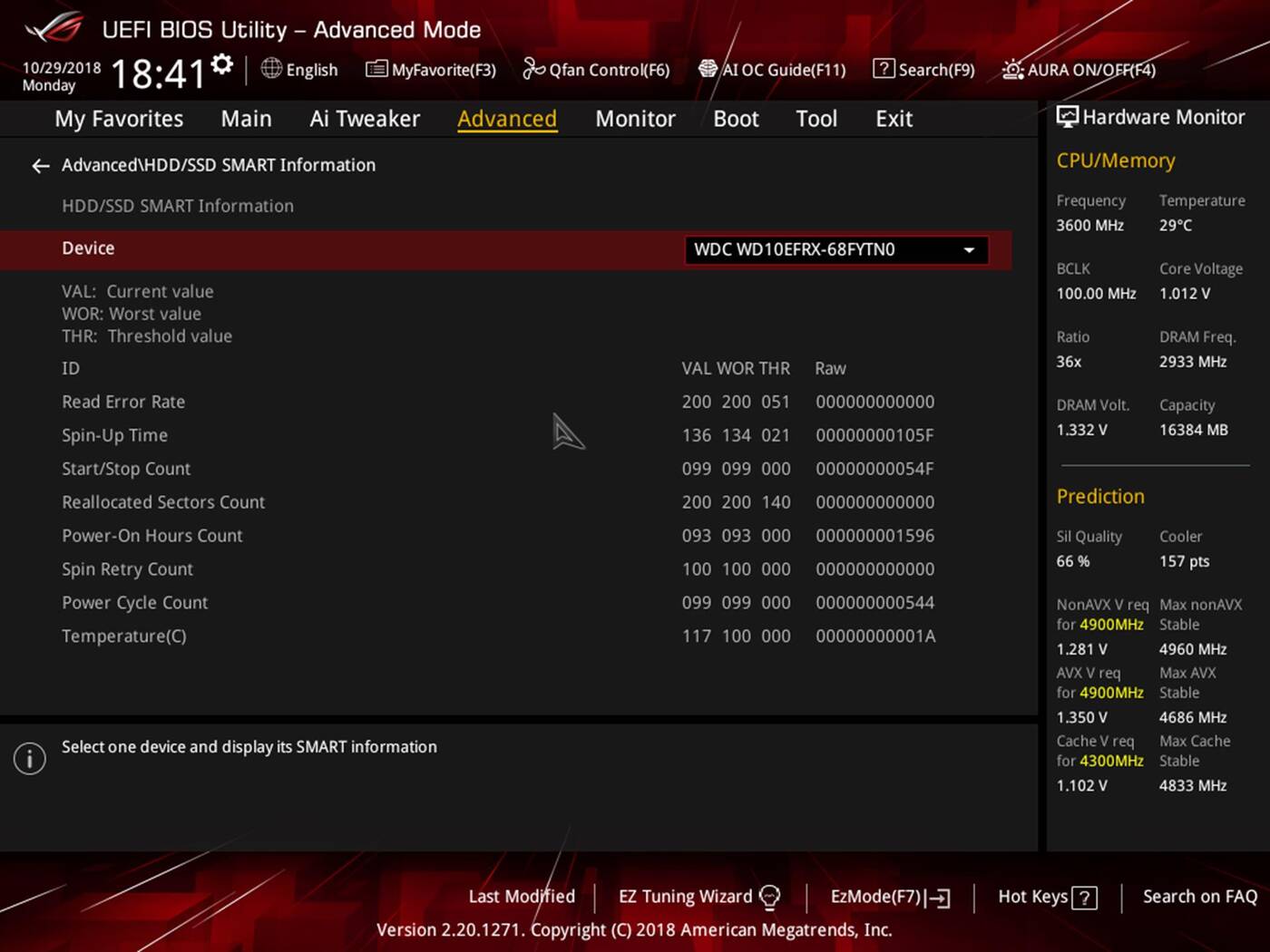Switch to the Ai Tweaker tab
This screenshot has width=1270, height=952.
(364, 119)
